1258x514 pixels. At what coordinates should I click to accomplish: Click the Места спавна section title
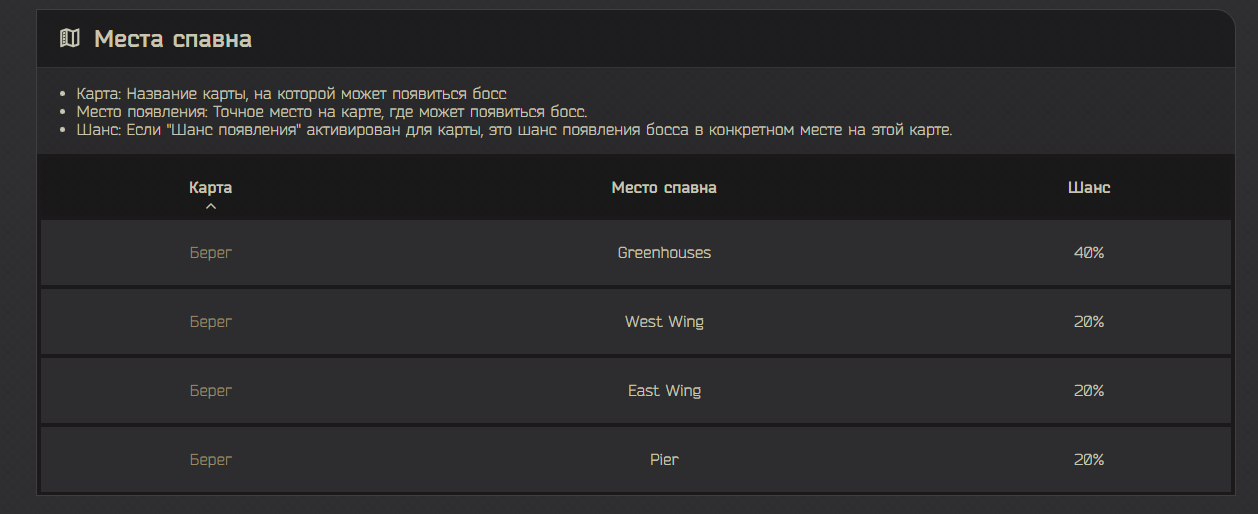[x=173, y=39]
